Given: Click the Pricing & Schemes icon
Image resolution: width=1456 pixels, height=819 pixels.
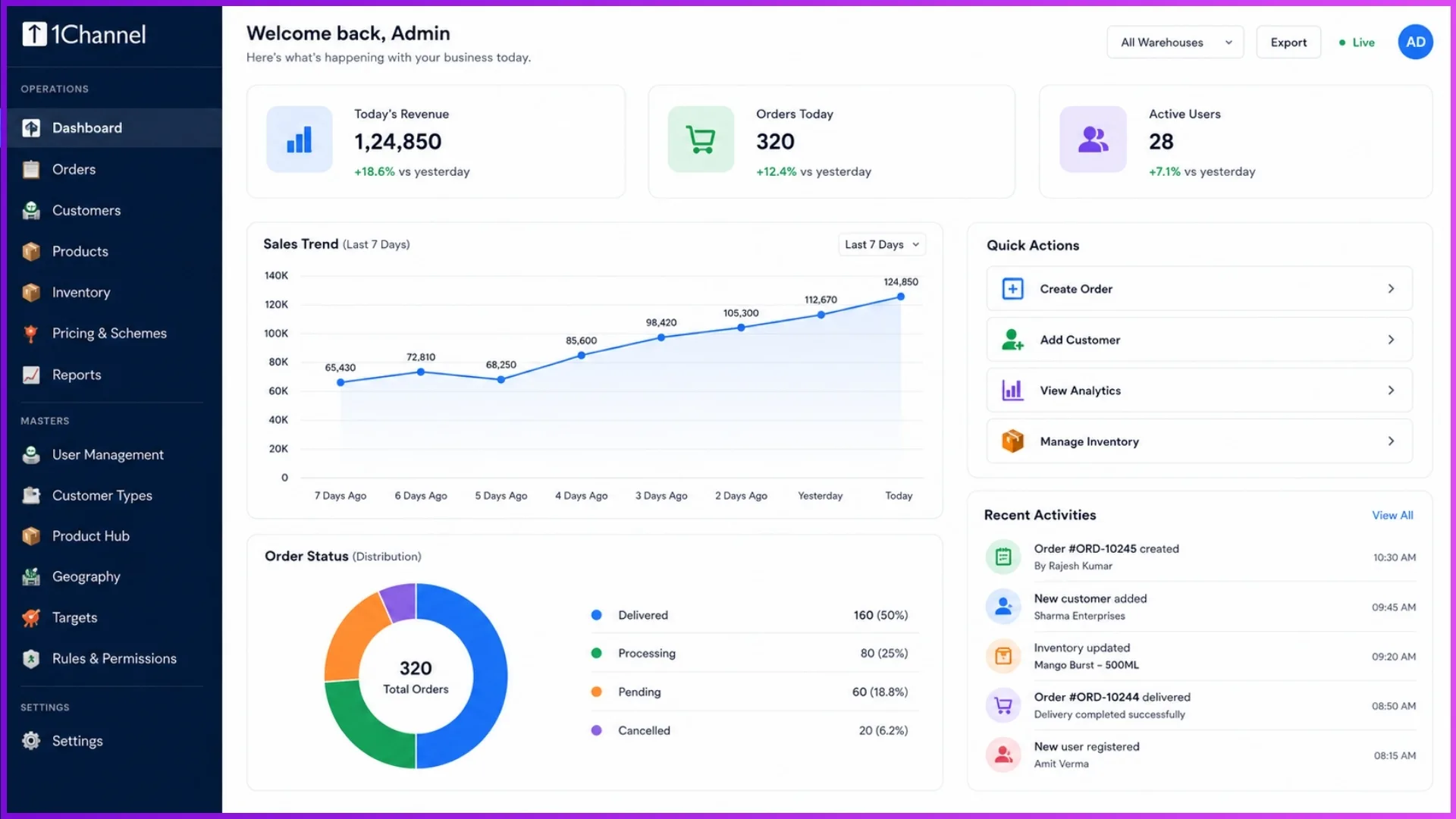Looking at the screenshot, I should (x=31, y=333).
